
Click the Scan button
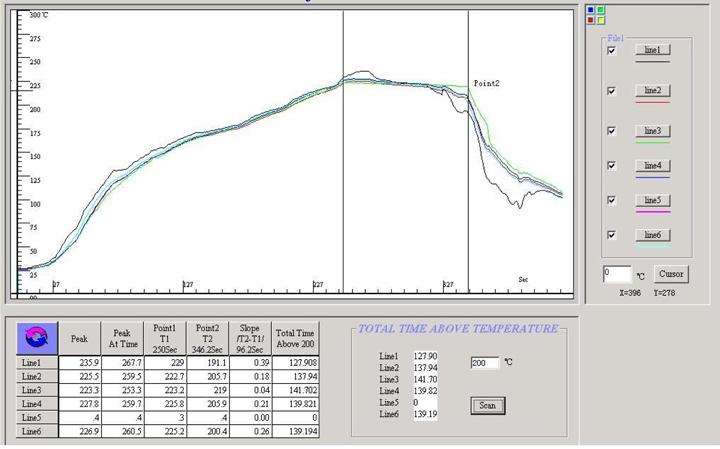tap(488, 405)
